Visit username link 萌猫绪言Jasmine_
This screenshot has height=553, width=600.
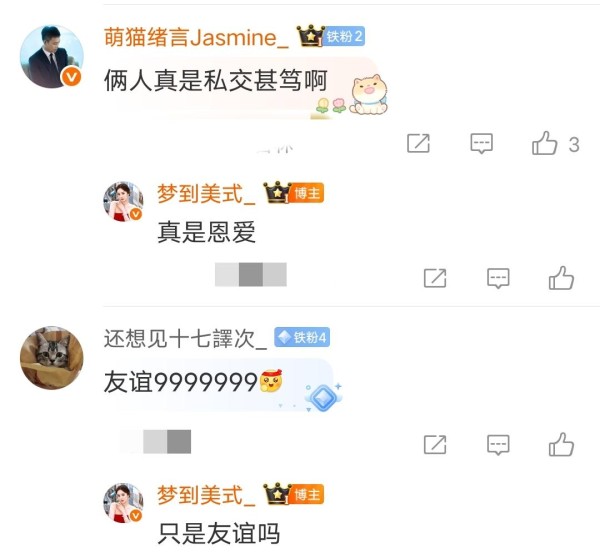pos(196,38)
